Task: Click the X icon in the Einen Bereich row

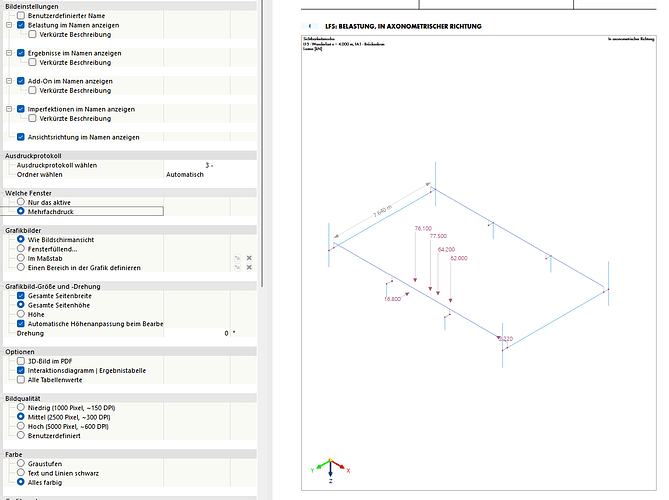Action: click(x=249, y=268)
